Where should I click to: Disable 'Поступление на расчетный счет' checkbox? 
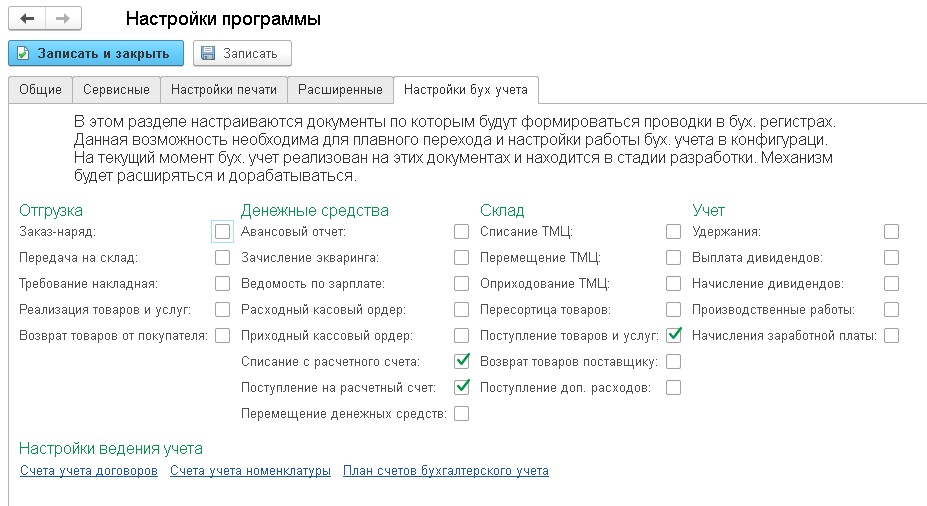(x=461, y=387)
